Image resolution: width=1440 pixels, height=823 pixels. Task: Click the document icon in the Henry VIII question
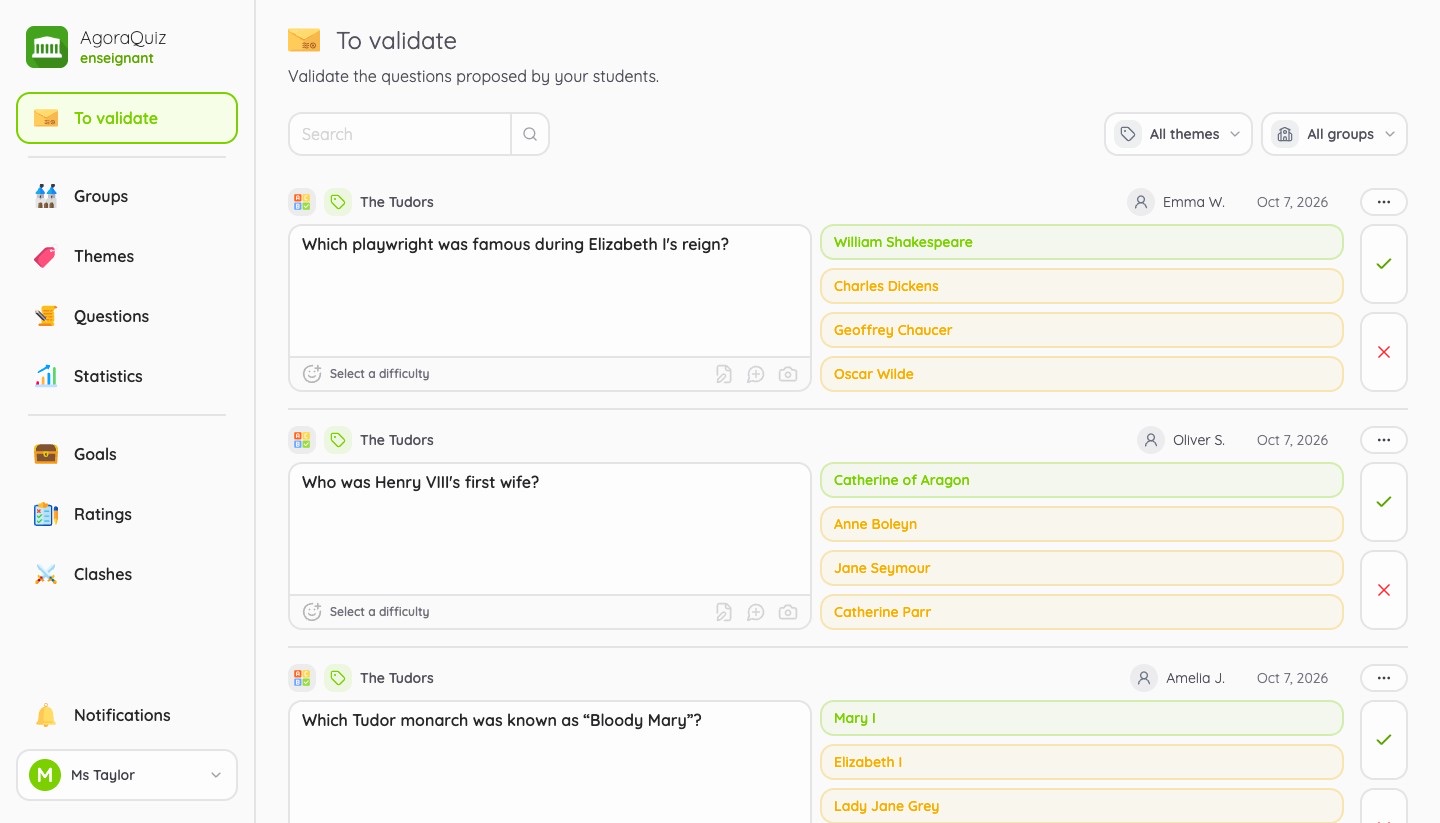point(724,612)
